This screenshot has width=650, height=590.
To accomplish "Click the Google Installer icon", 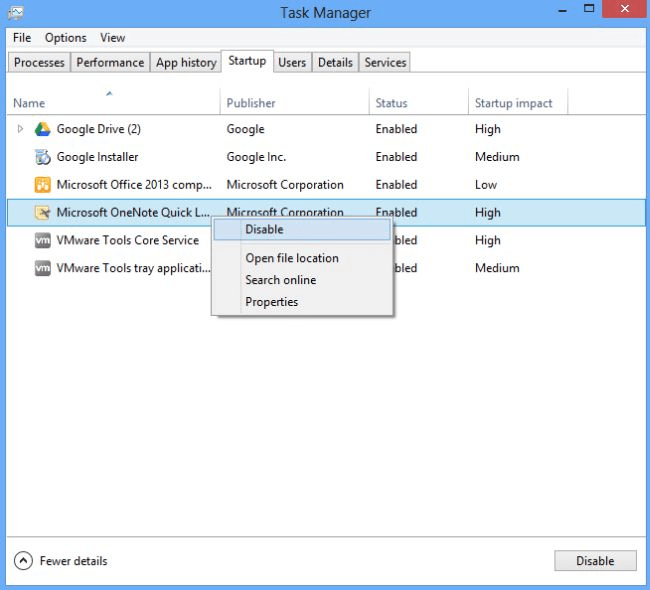I will point(43,157).
